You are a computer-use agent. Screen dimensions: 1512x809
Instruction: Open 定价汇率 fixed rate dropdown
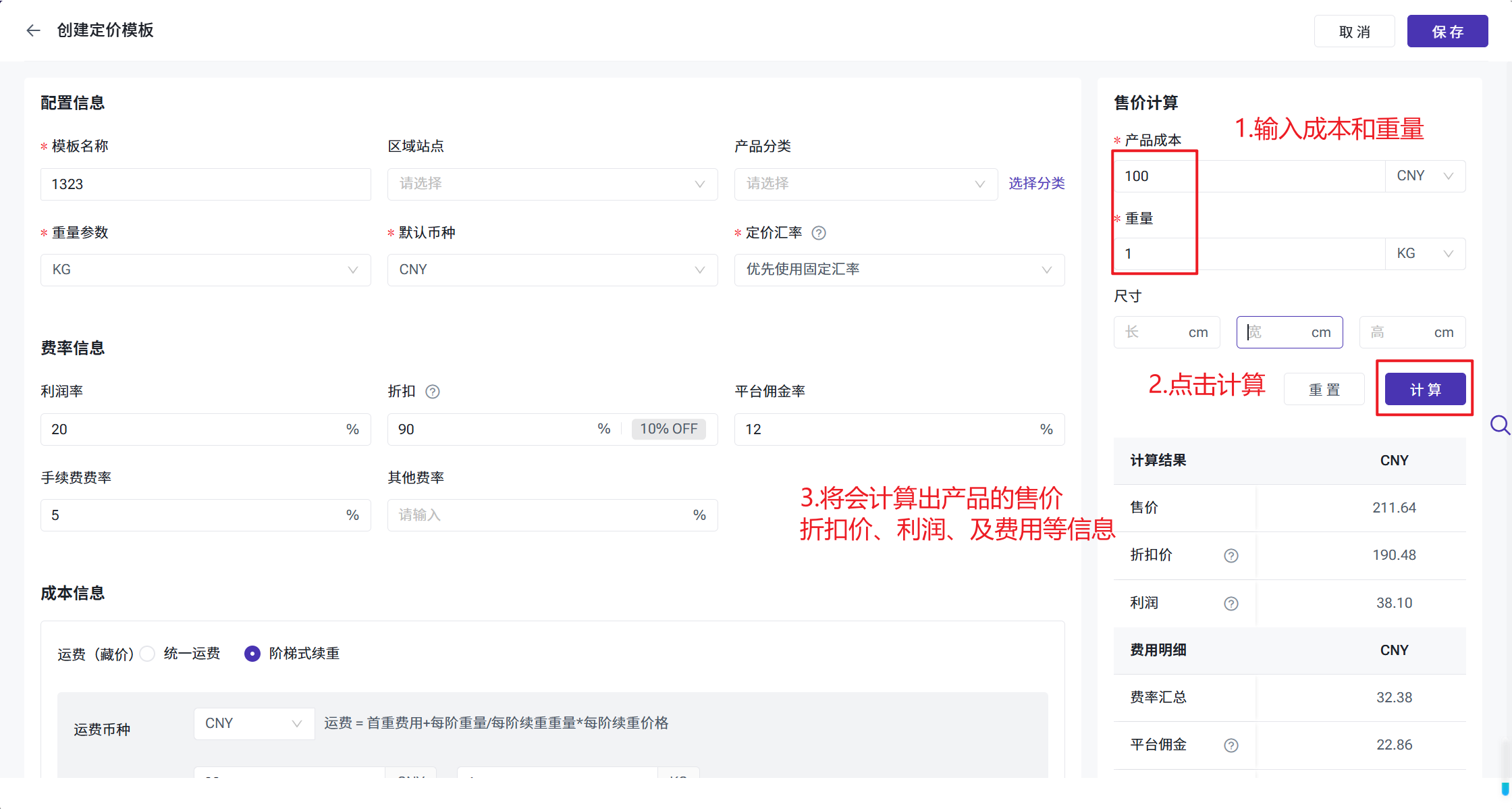point(899,270)
